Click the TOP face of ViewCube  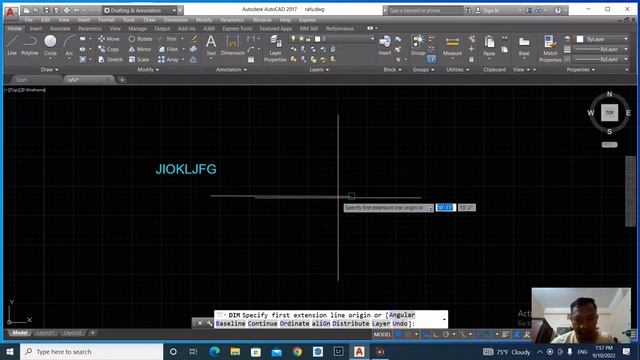609,113
